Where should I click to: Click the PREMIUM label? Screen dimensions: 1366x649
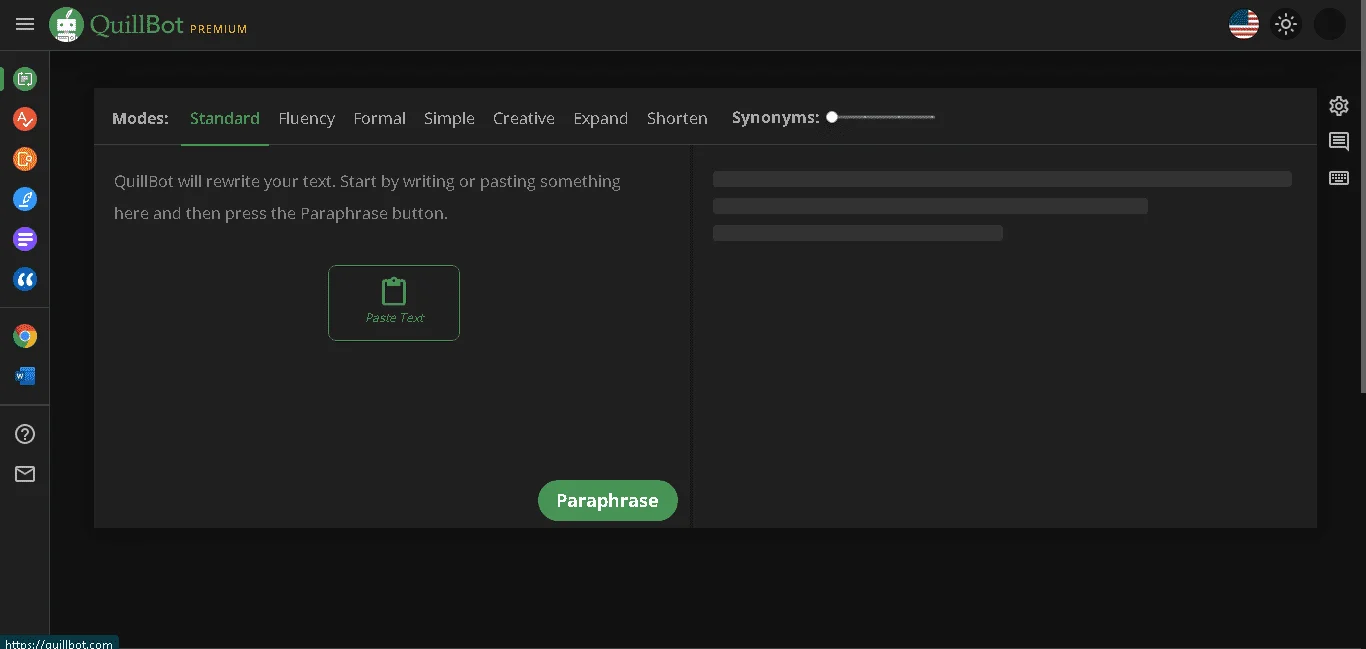point(218,29)
